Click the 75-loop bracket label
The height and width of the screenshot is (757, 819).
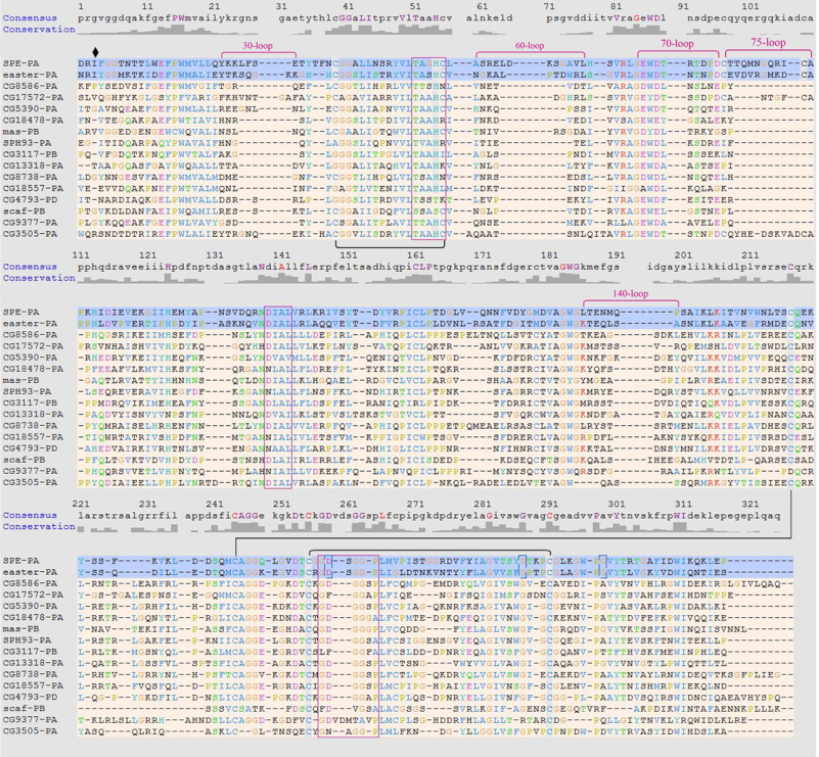tap(766, 44)
